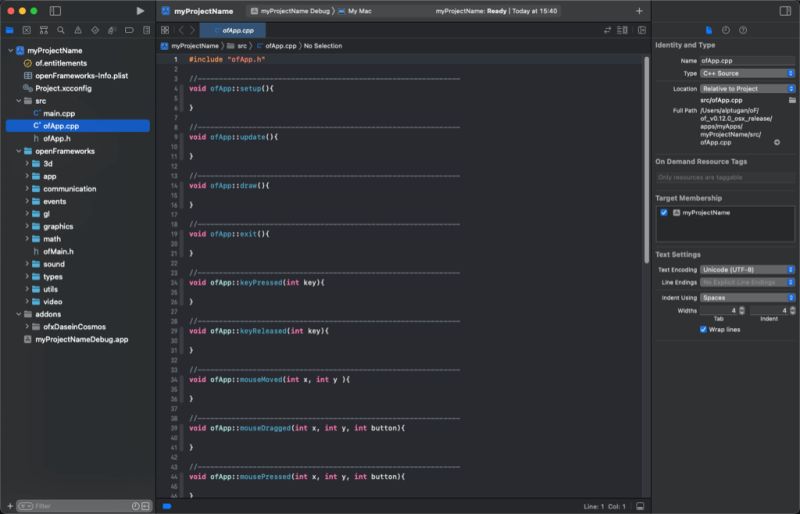Viewport: 800px width, 514px height.
Task: Open the Issue navigator warning icon
Action: 78,30
